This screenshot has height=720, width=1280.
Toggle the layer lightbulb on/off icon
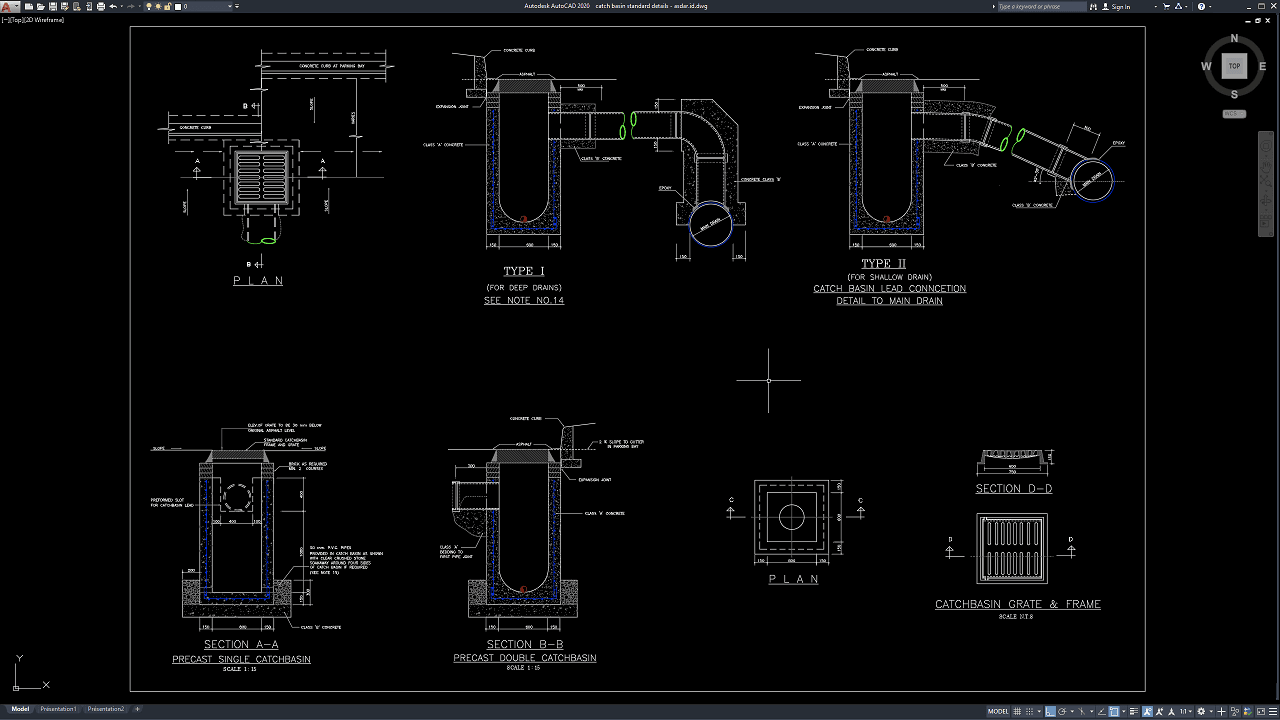click(x=149, y=6)
